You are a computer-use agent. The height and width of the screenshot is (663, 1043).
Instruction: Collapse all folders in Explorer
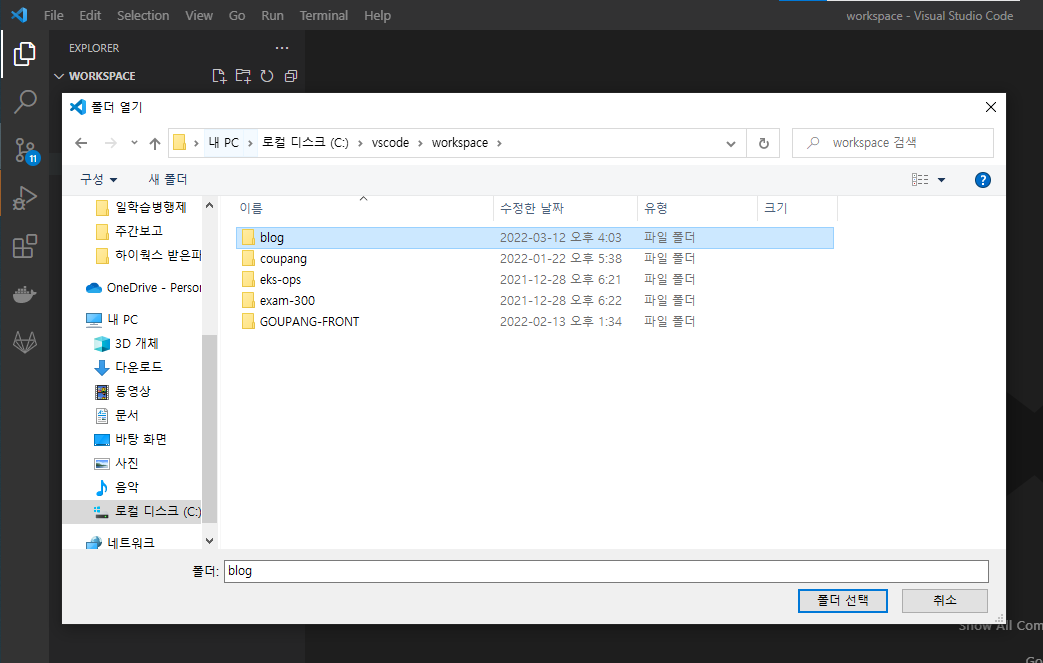[x=291, y=76]
